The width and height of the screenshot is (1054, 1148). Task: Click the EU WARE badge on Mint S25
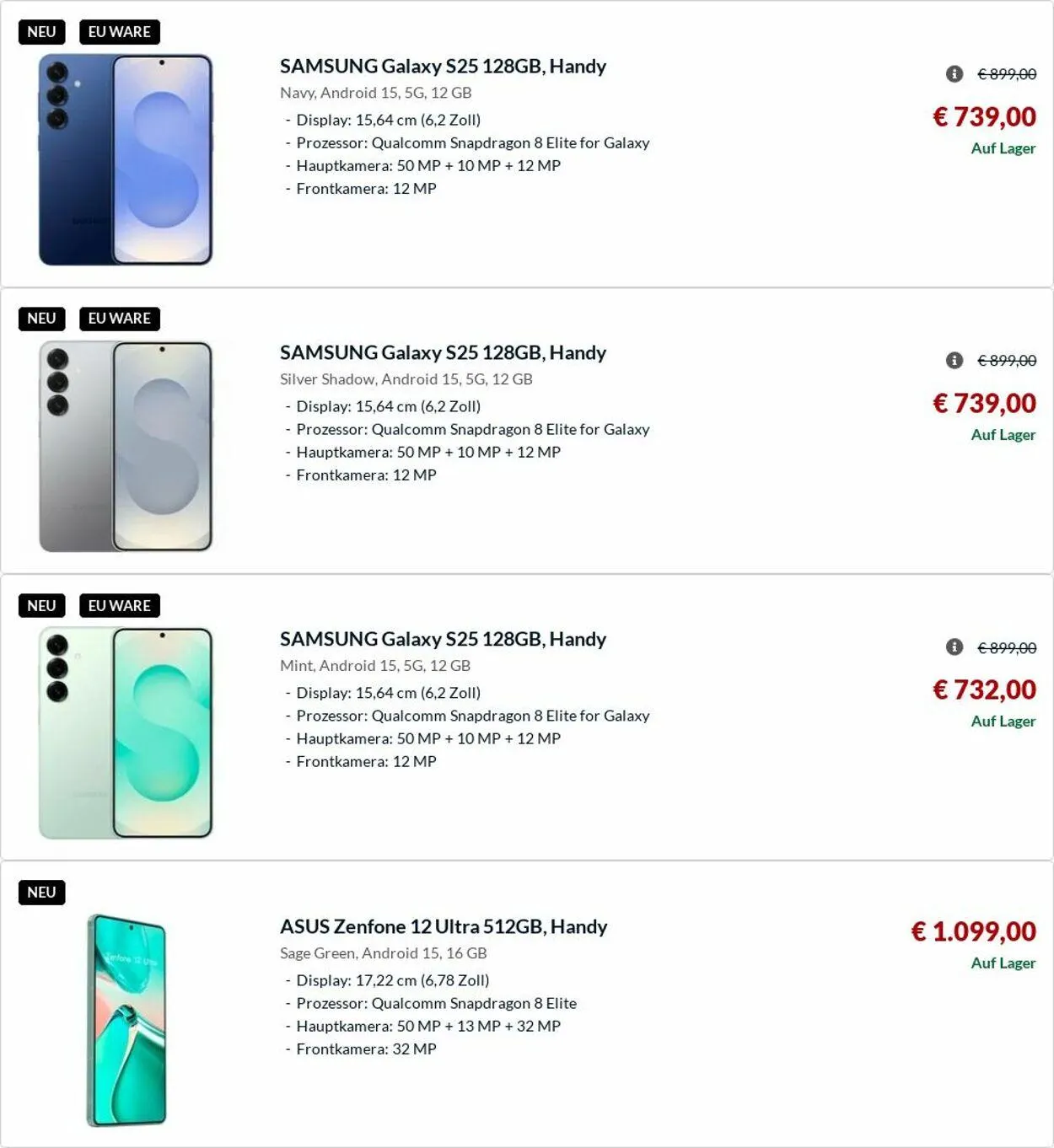[119, 606]
